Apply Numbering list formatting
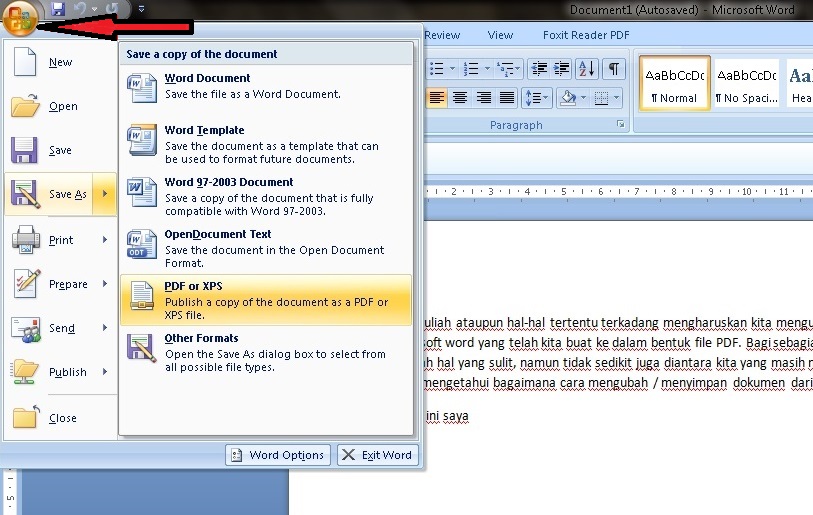The width and height of the screenshot is (813, 515). click(x=471, y=68)
